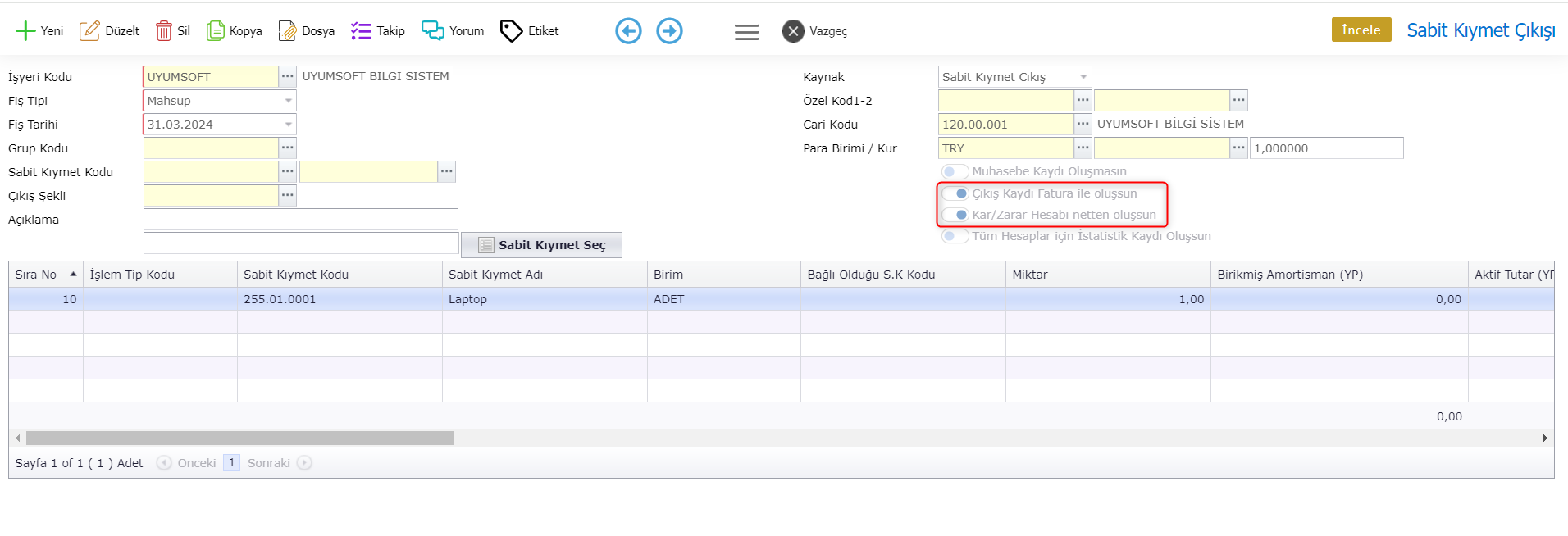Toggle Muhasebe Kaydı Oluşmasın switch

coord(955,171)
